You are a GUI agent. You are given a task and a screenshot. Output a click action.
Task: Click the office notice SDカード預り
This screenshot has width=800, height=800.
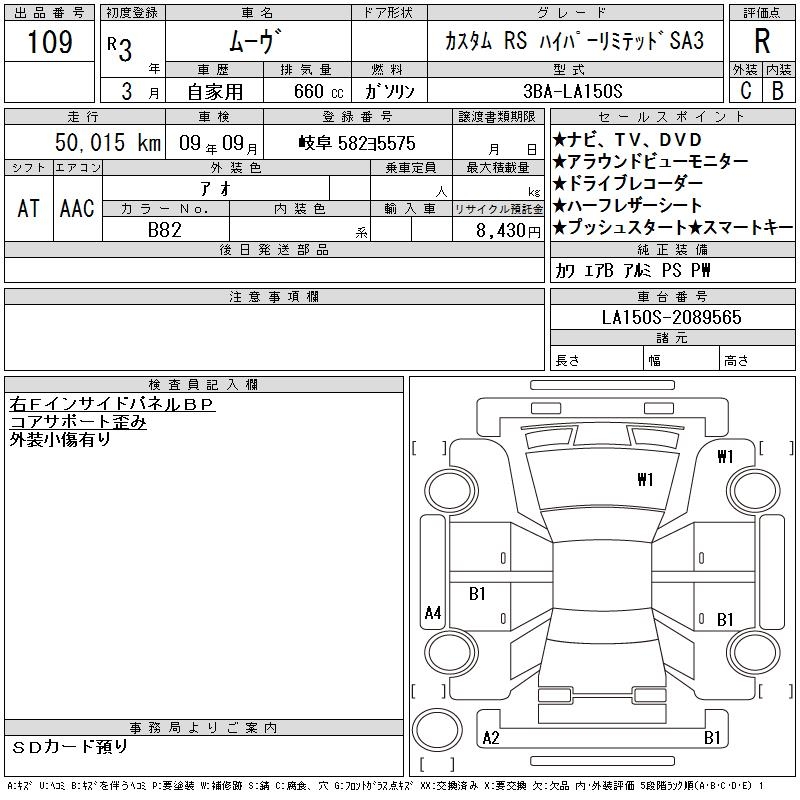click(x=69, y=747)
